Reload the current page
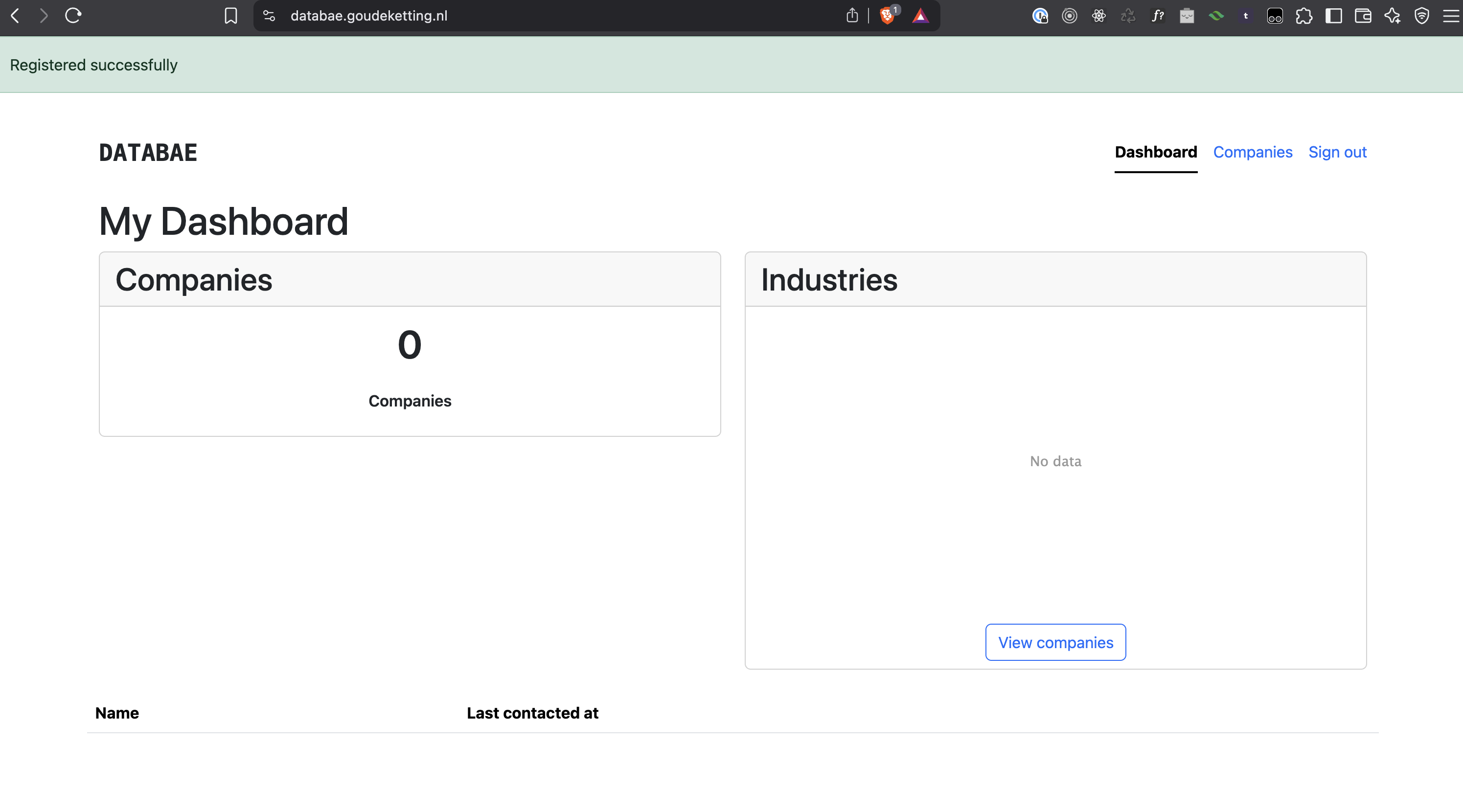Screen dimensions: 1463x812 pyautogui.click(x=73, y=15)
